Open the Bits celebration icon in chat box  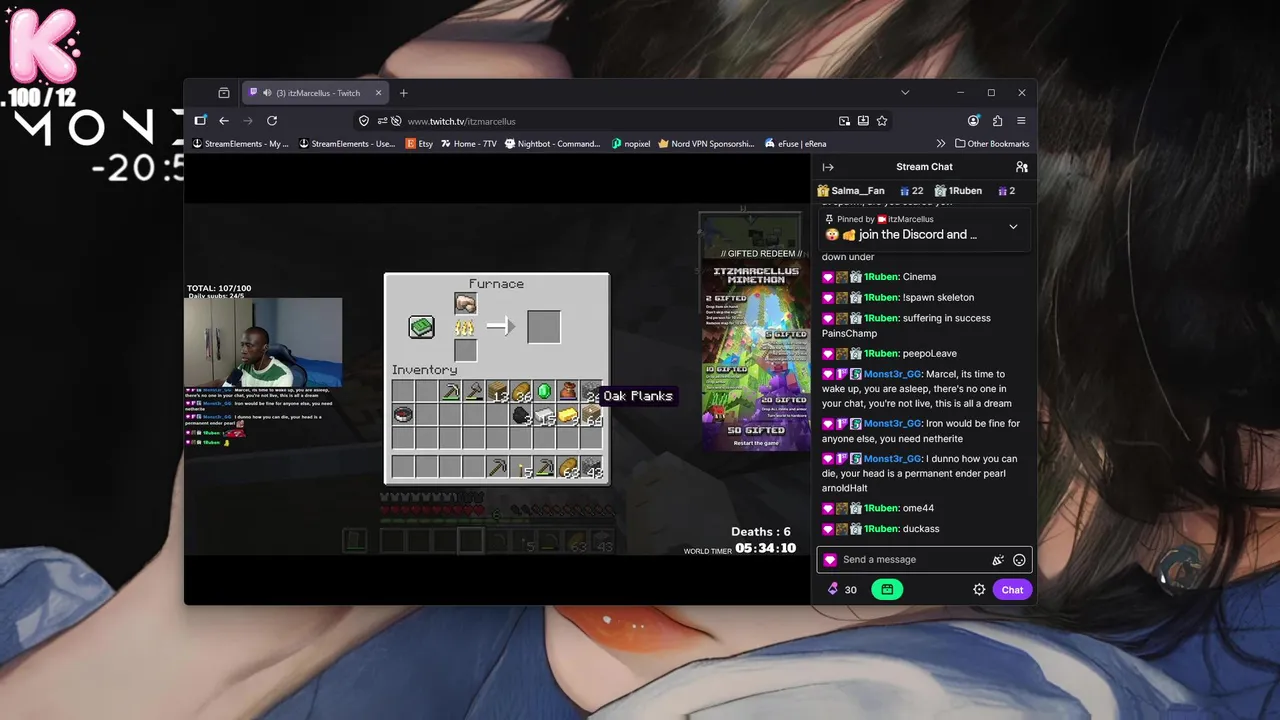pyautogui.click(x=997, y=560)
